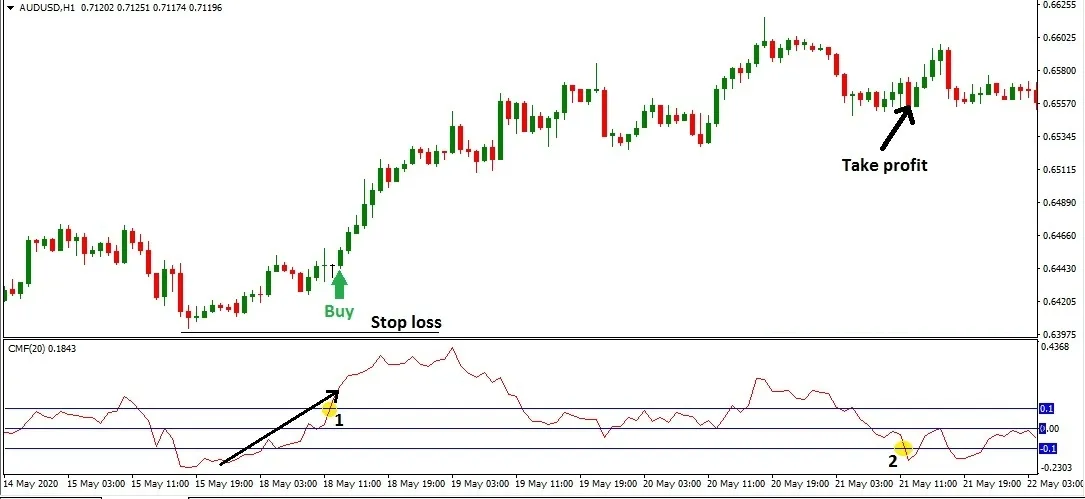
Task: Click price level 0.64660 on the axis
Action: click(x=1059, y=236)
